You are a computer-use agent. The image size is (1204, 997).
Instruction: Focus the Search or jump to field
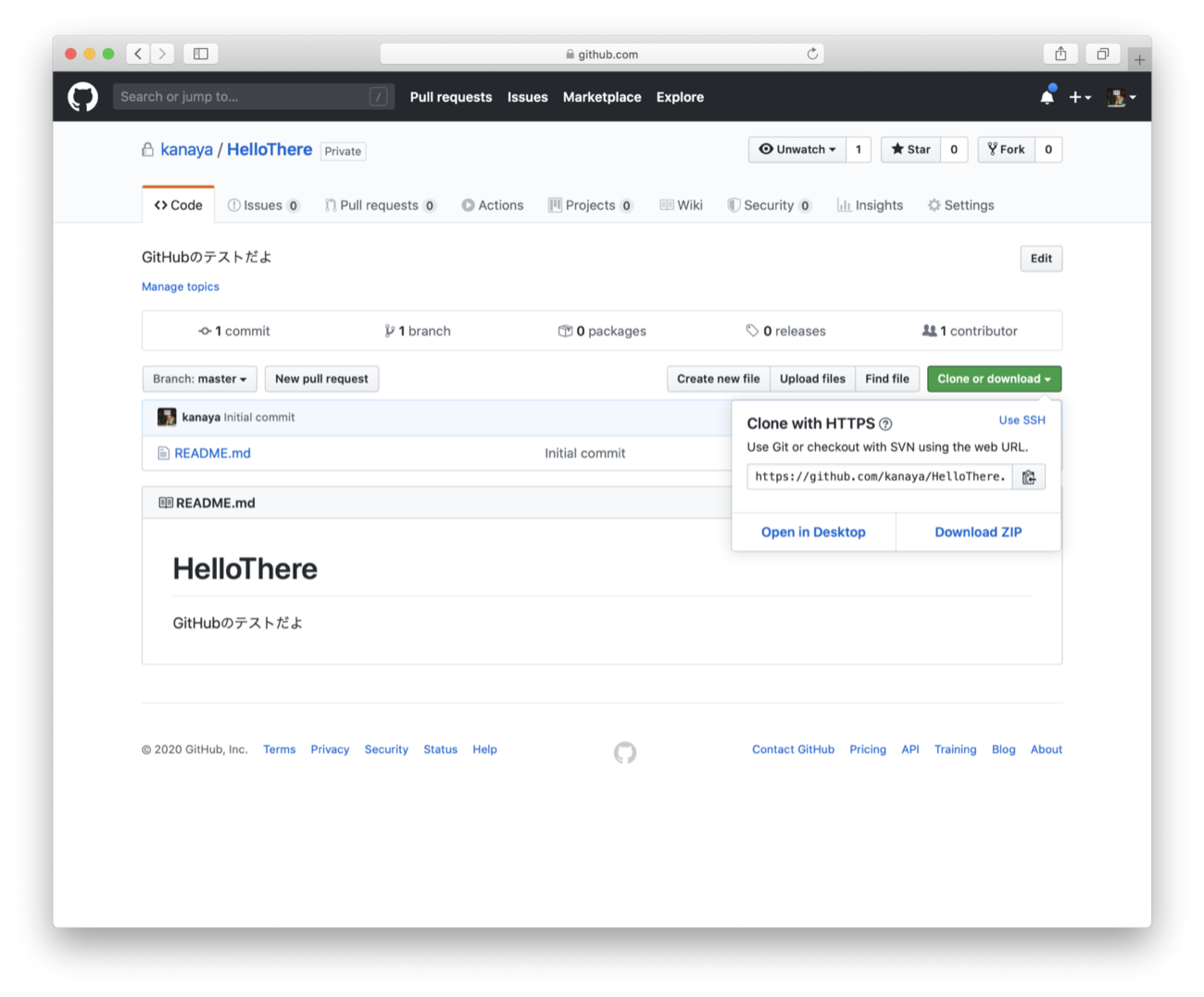(254, 96)
